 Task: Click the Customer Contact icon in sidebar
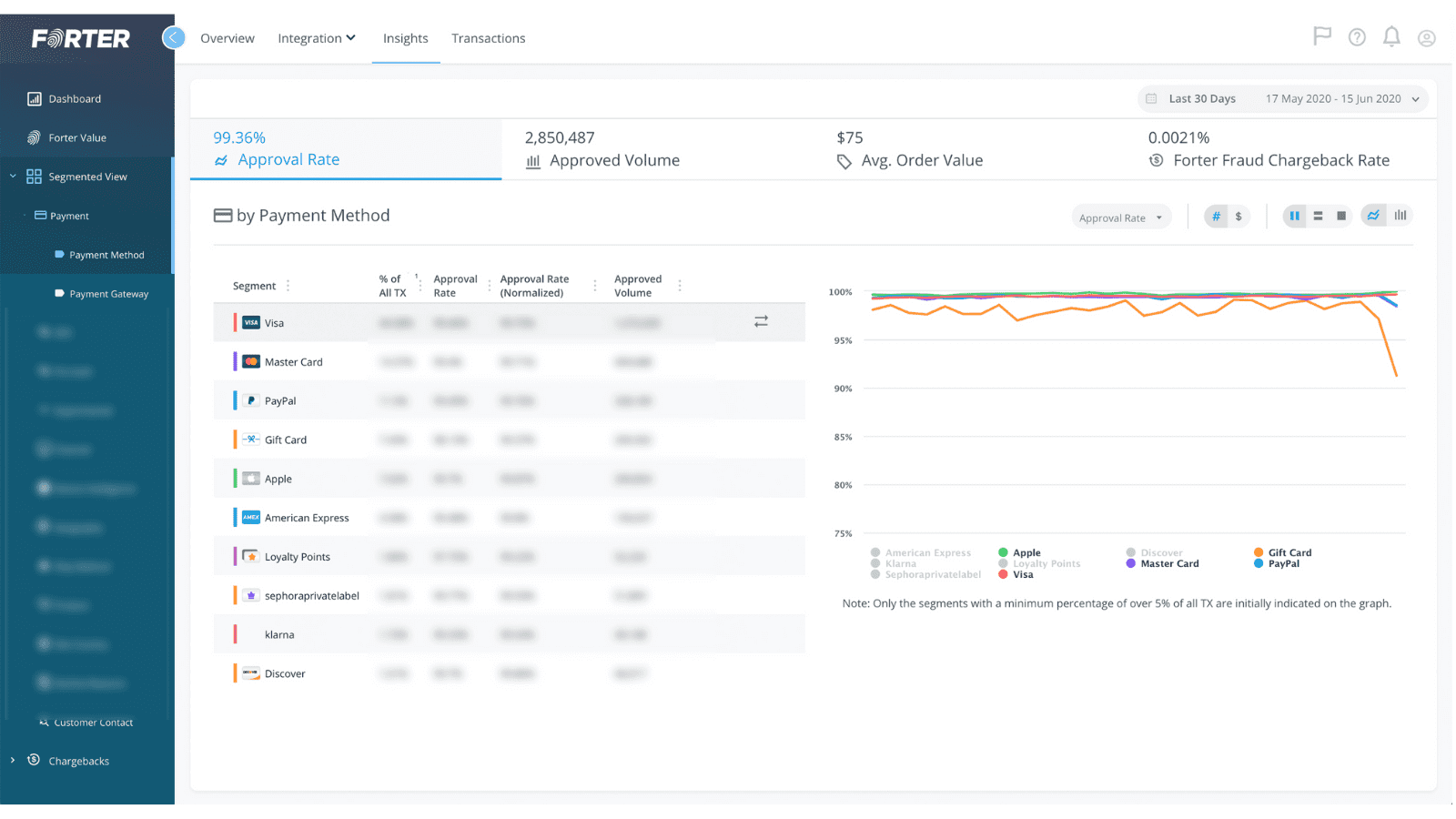(44, 722)
